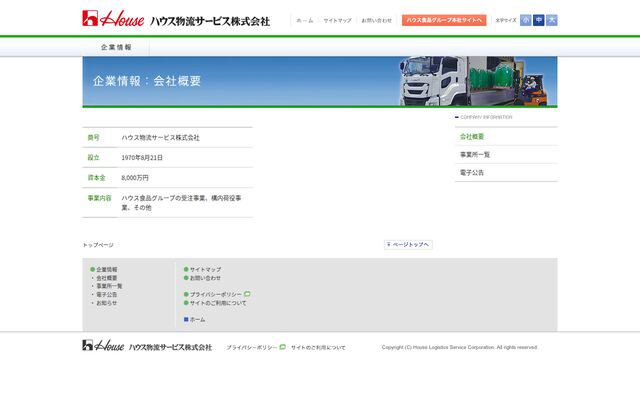Click the copyright notice text
Image resolution: width=640 pixels, height=400 pixels.
pyautogui.click(x=460, y=347)
